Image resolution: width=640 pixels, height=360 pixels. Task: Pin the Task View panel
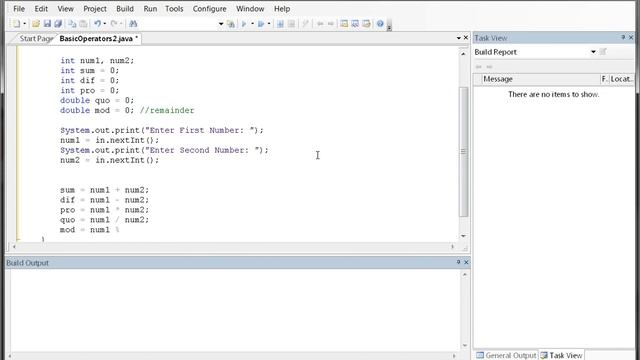point(623,38)
